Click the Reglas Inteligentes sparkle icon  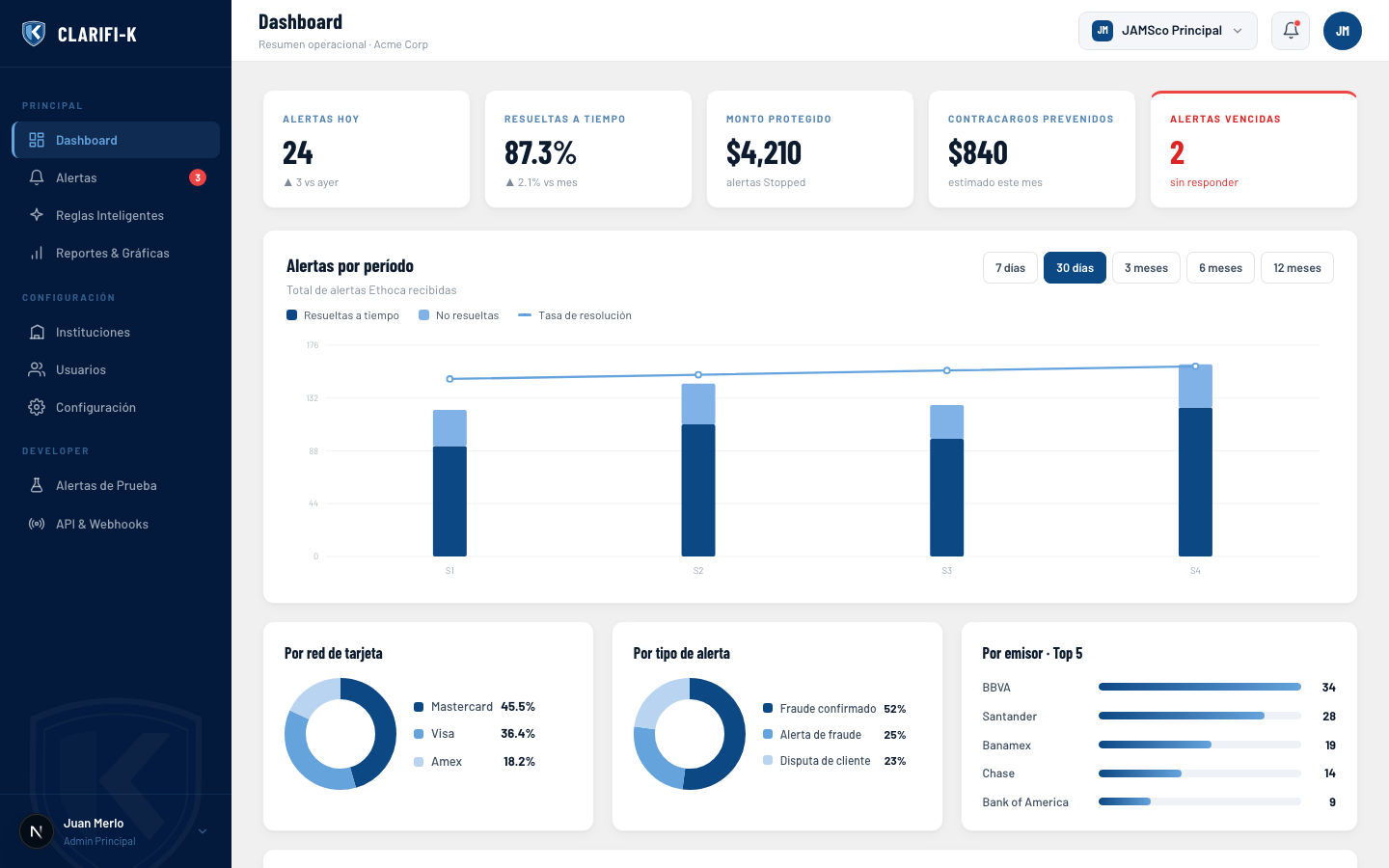coord(37,215)
